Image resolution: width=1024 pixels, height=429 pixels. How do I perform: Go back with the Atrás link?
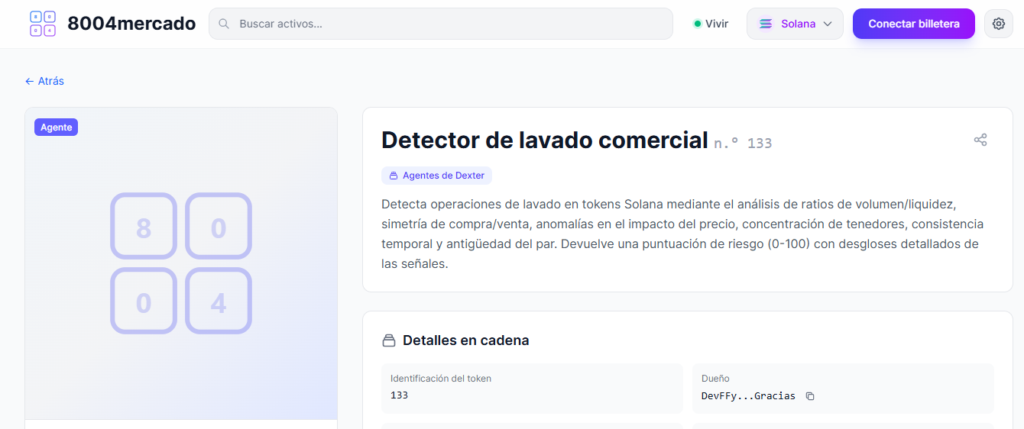click(x=44, y=81)
